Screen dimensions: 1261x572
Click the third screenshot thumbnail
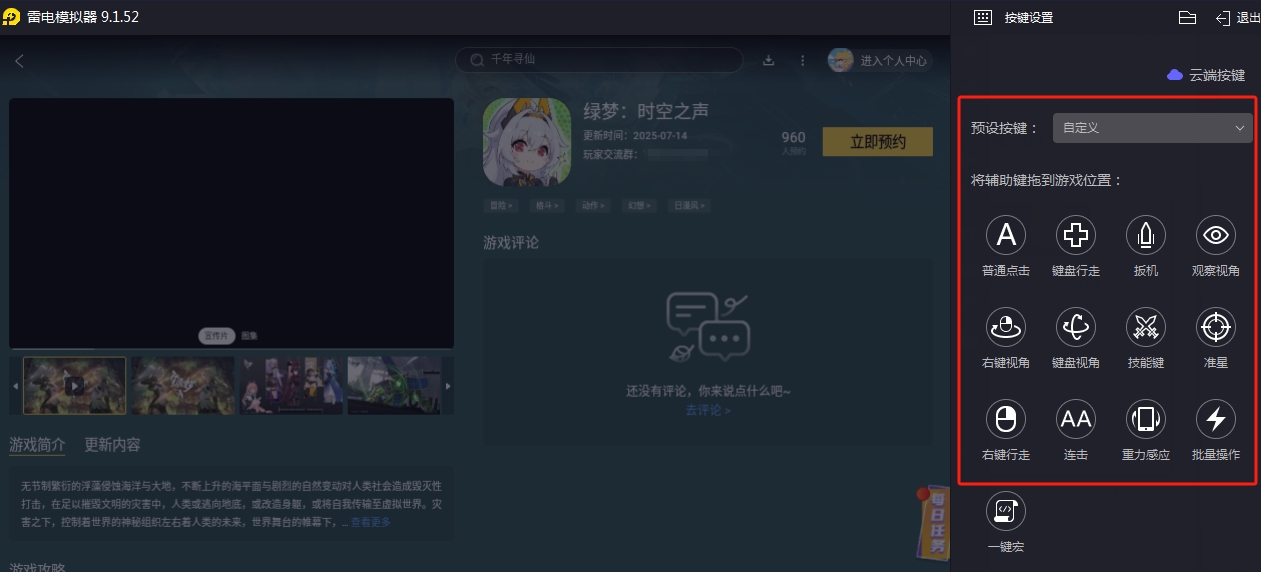point(291,385)
